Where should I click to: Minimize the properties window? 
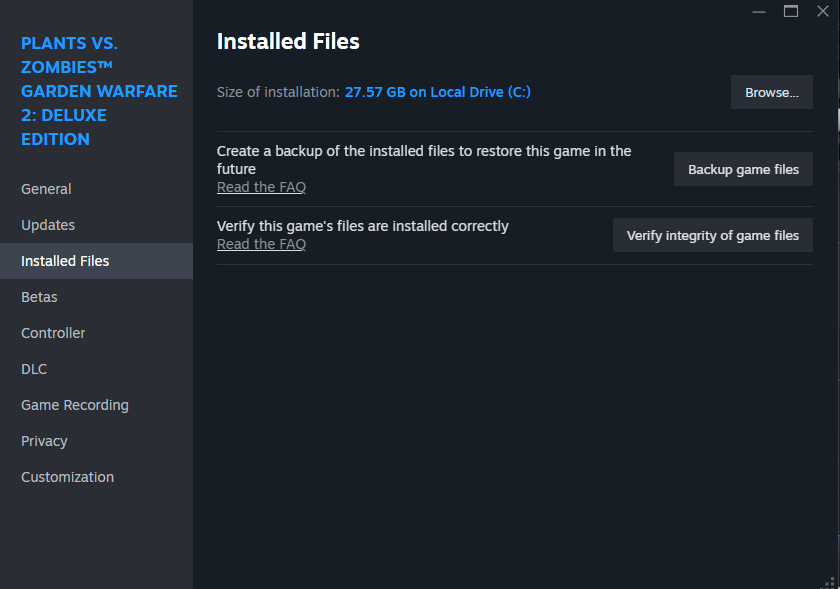(759, 11)
